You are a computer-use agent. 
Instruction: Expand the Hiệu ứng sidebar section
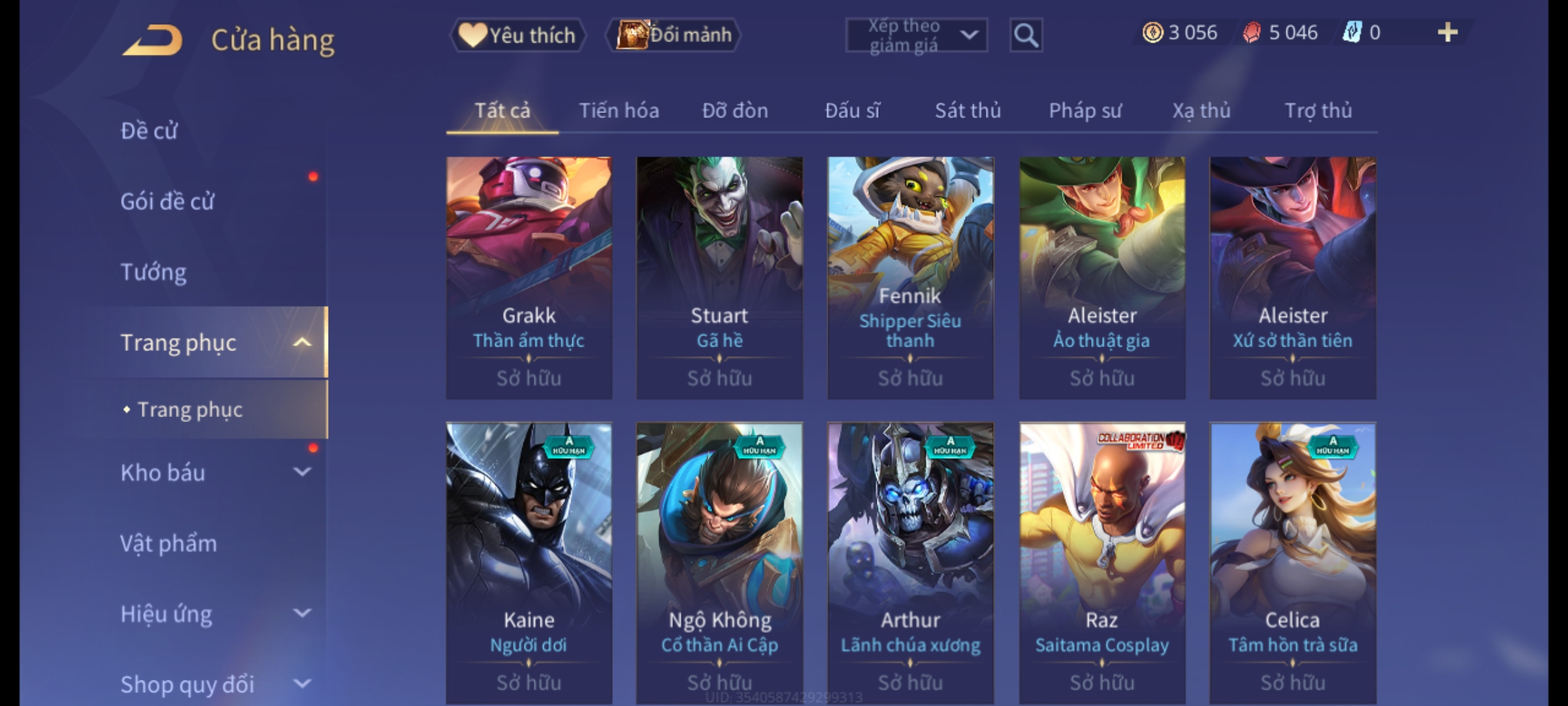[302, 613]
